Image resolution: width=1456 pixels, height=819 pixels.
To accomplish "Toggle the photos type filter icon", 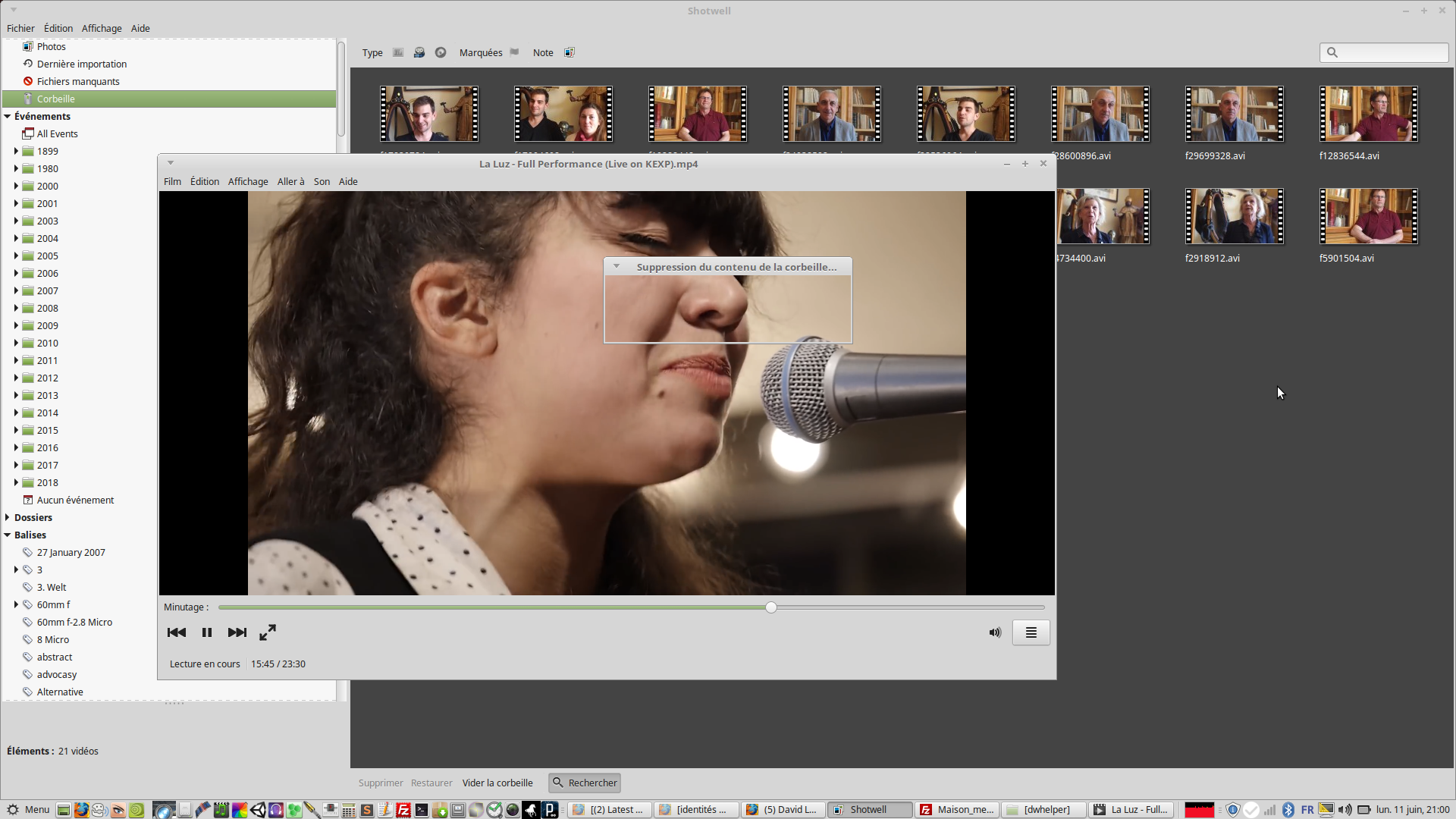I will click(398, 52).
